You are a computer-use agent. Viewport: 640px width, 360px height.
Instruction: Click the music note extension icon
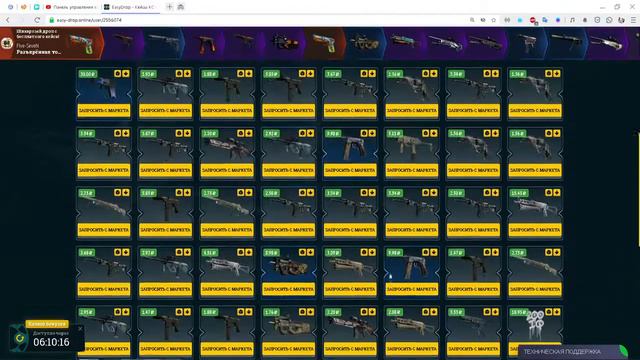coord(572,20)
